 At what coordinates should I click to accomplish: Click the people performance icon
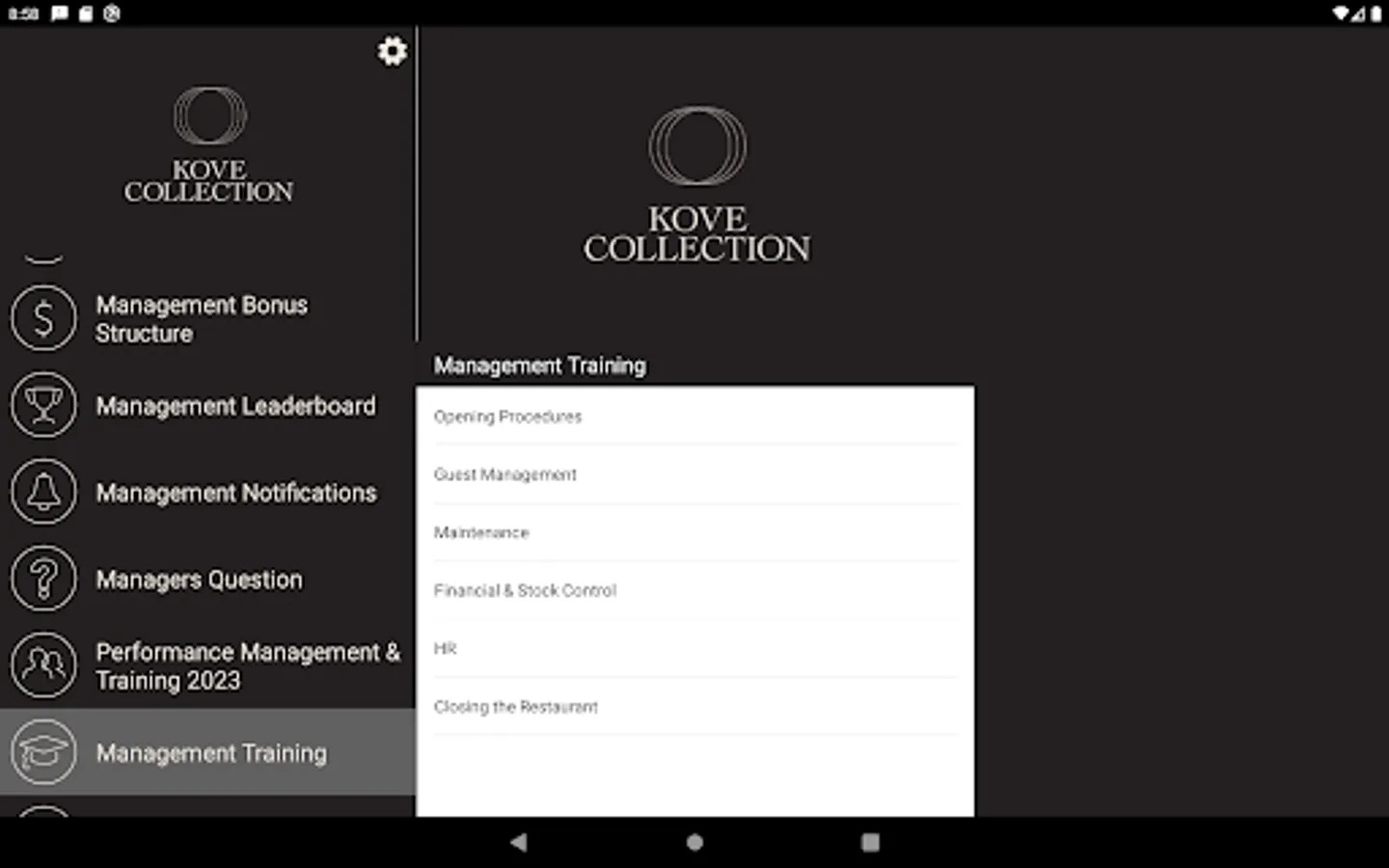pos(43,665)
